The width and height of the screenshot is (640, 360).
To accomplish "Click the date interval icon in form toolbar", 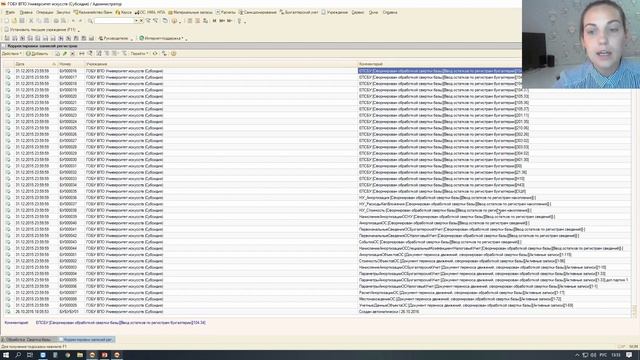I will tap(82, 53).
